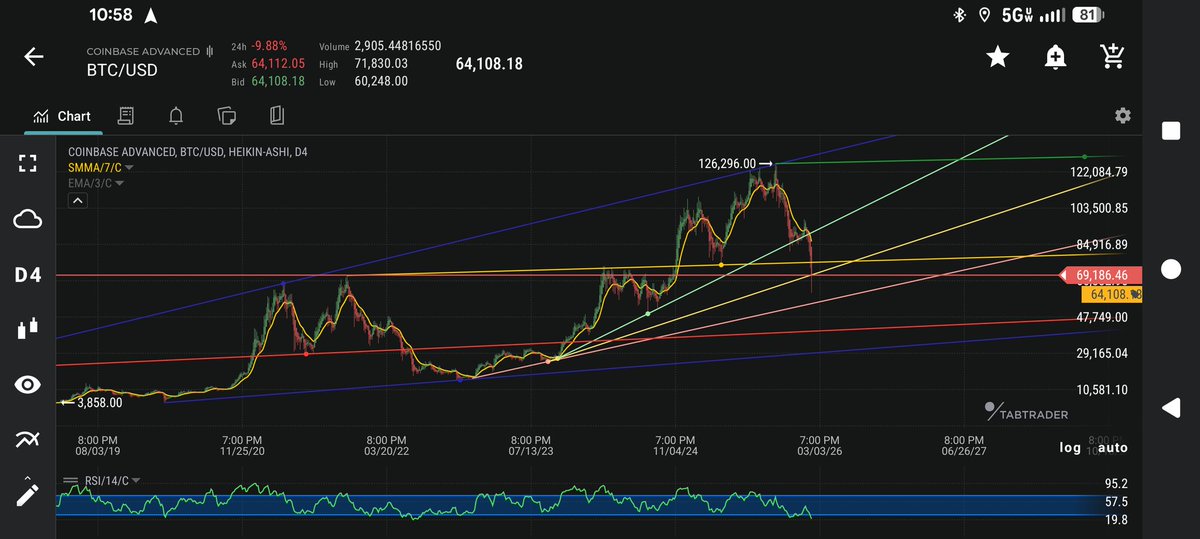Collapse the indicator legend chevron

click(78, 201)
